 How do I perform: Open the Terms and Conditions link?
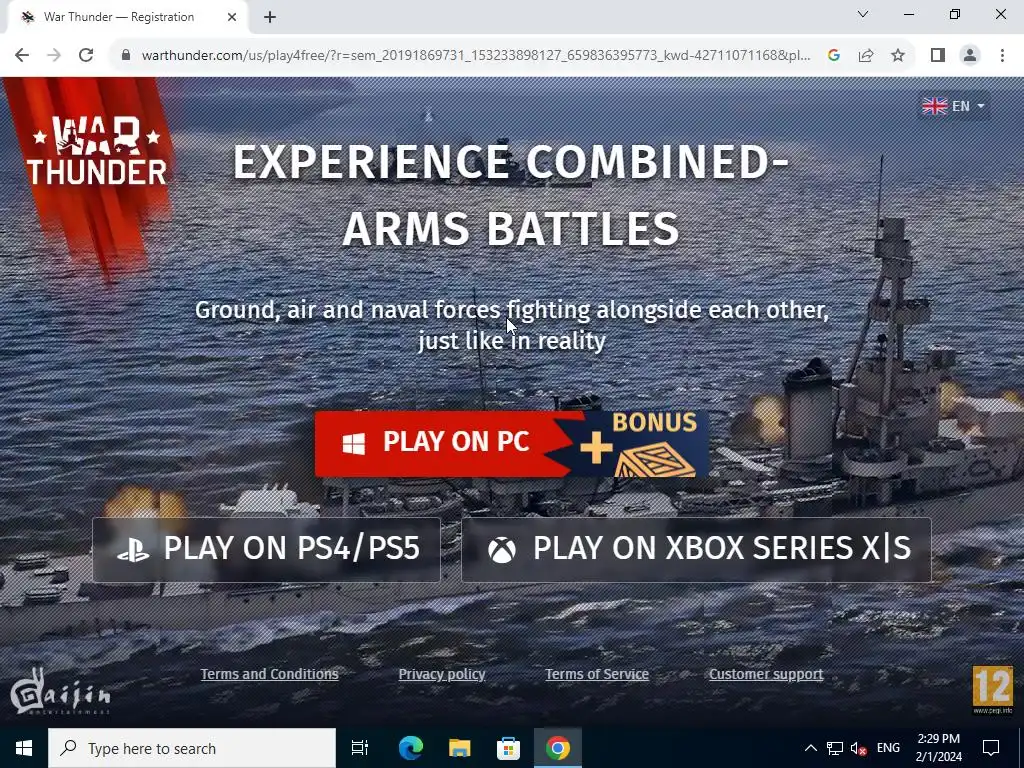269,674
